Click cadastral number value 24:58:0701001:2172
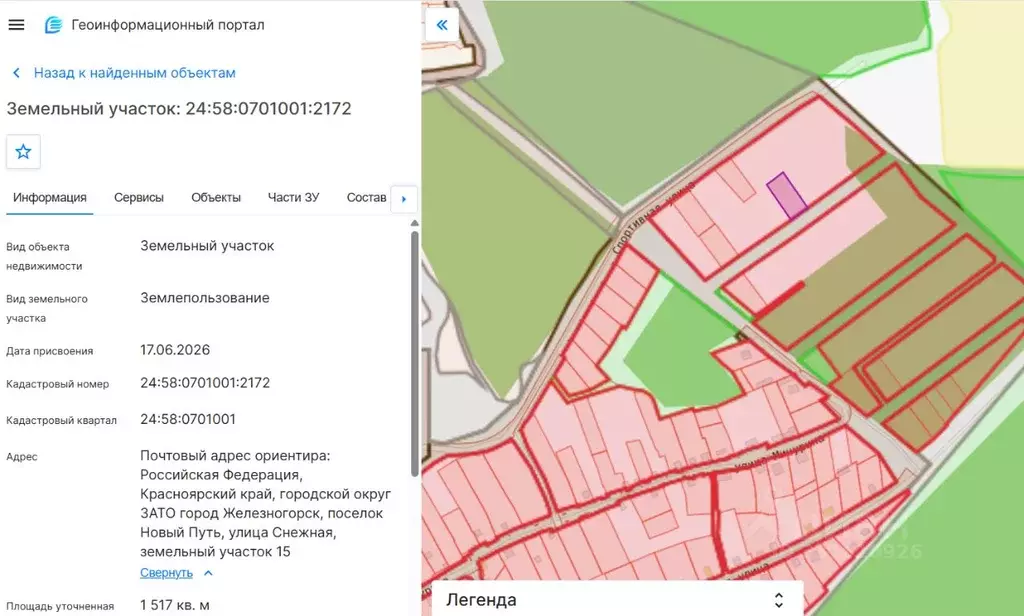The height and width of the screenshot is (616, 1024). [x=205, y=383]
